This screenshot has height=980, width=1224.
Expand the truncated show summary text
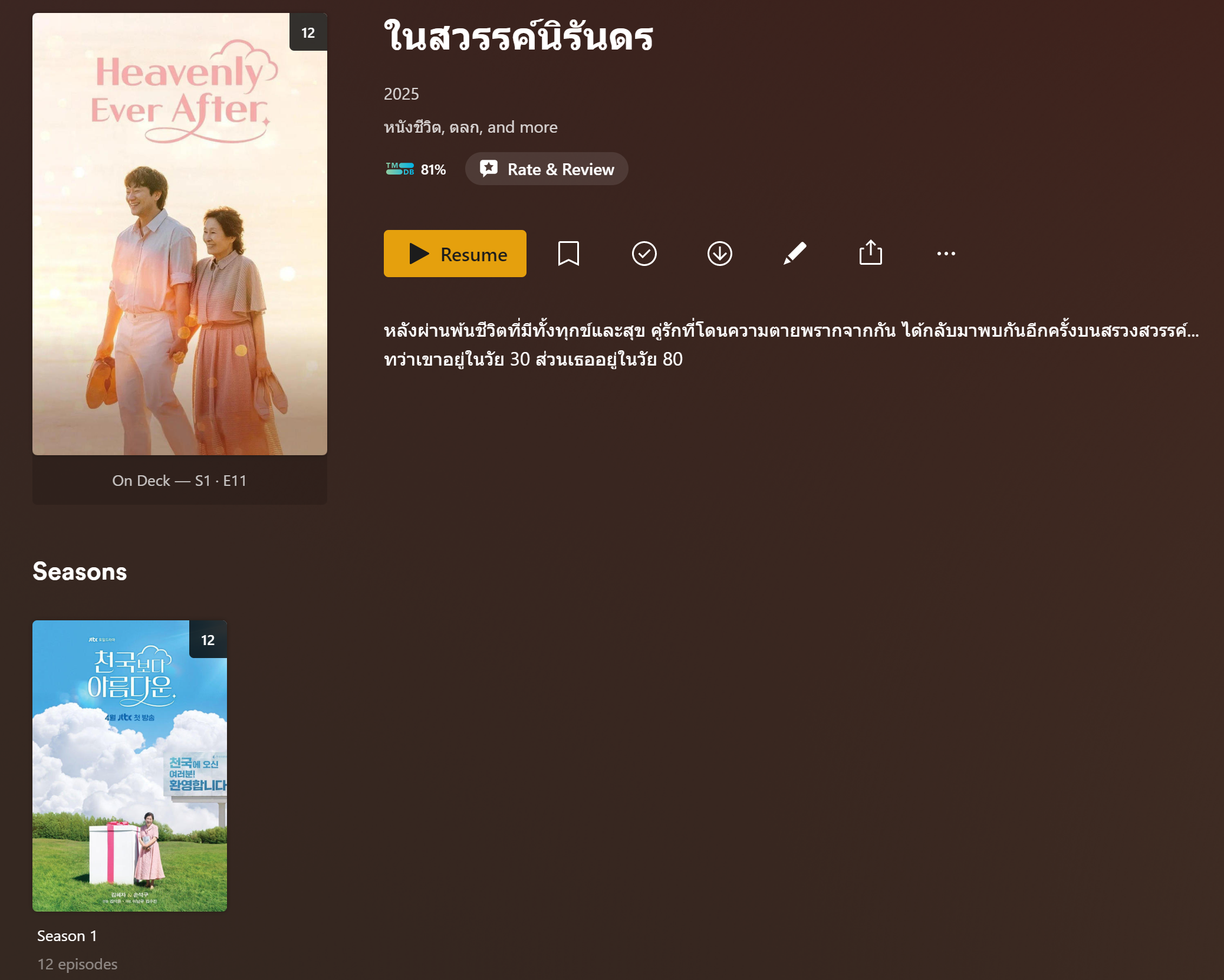point(791,344)
